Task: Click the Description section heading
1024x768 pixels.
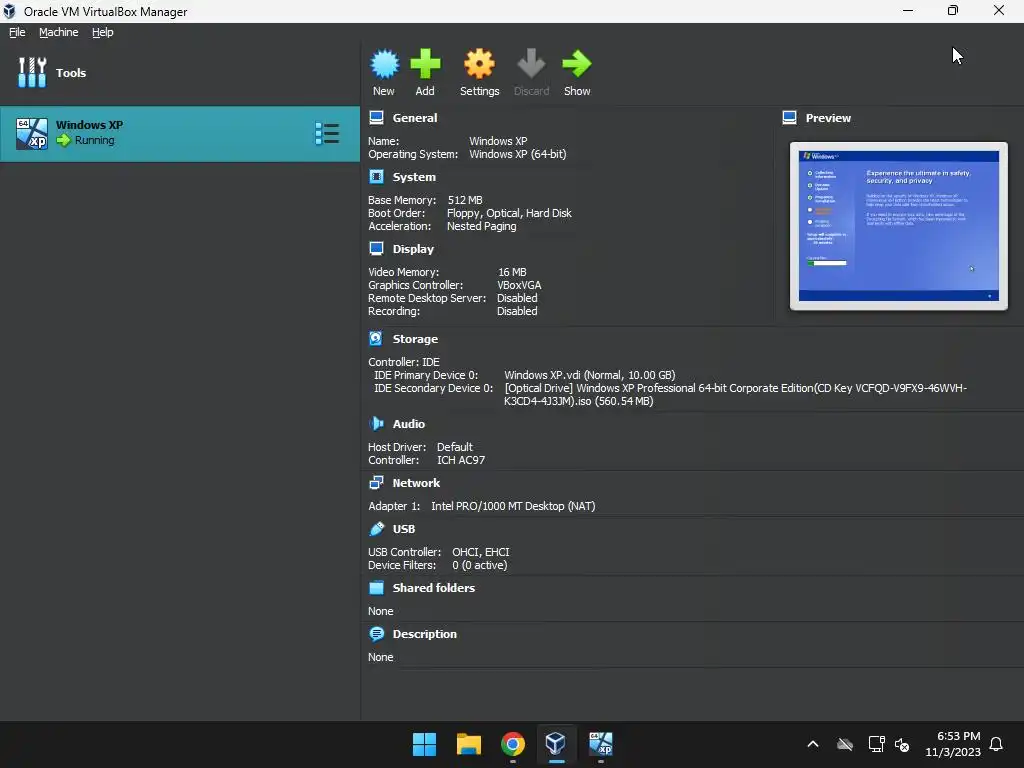Action: [424, 633]
